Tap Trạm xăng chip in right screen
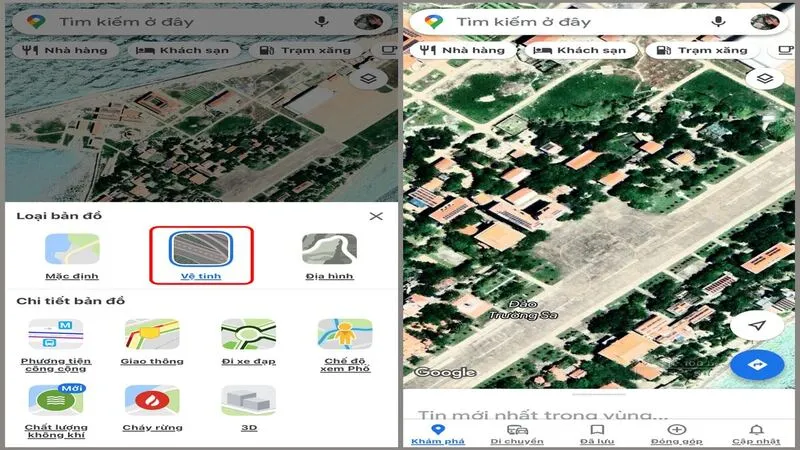The width and height of the screenshot is (800, 450). pyautogui.click(x=703, y=50)
